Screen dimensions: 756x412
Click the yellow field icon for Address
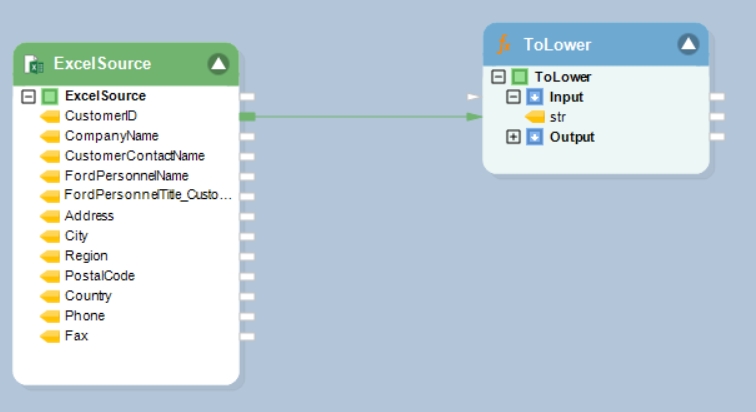point(50,216)
